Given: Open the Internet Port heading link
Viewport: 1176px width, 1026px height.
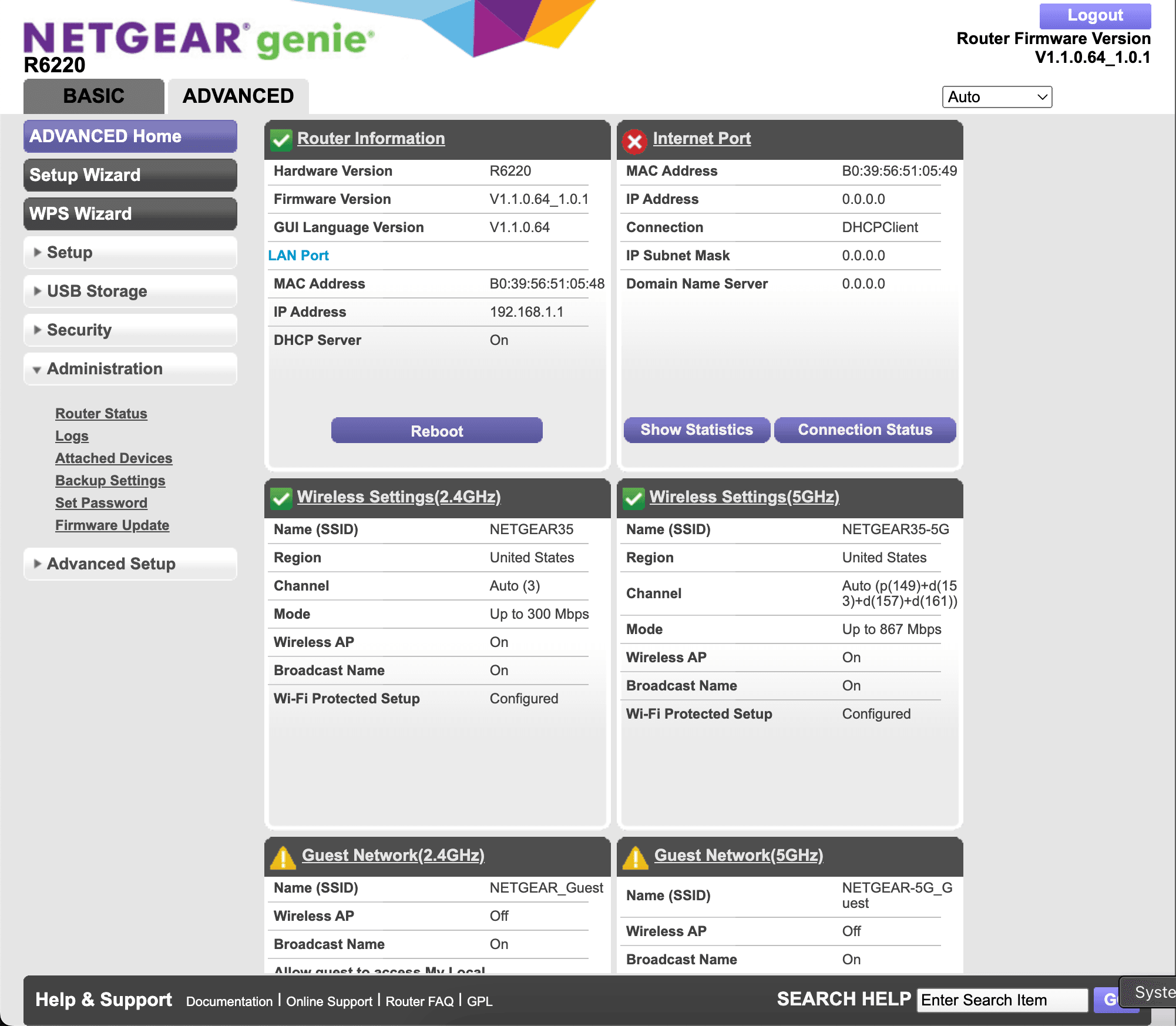Looking at the screenshot, I should (x=701, y=138).
